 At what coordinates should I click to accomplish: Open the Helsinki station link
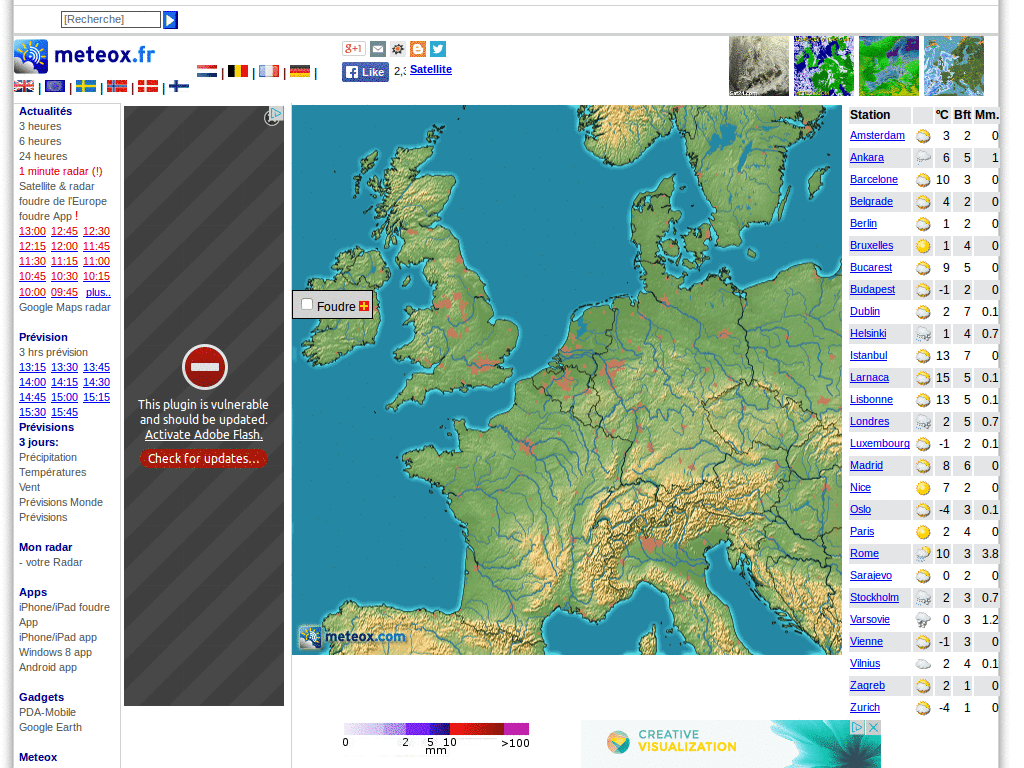click(x=868, y=333)
